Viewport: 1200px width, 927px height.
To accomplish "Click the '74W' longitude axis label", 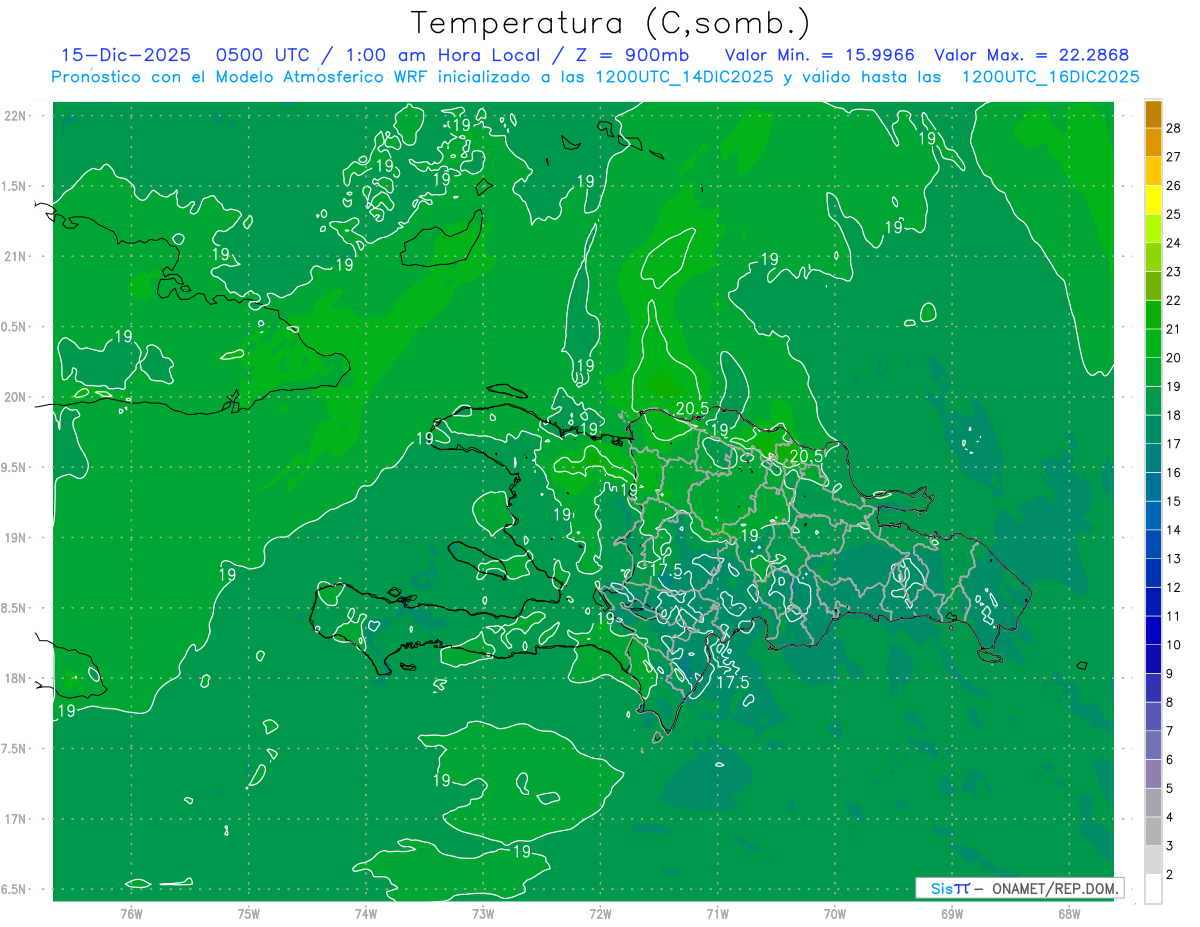I will [366, 913].
